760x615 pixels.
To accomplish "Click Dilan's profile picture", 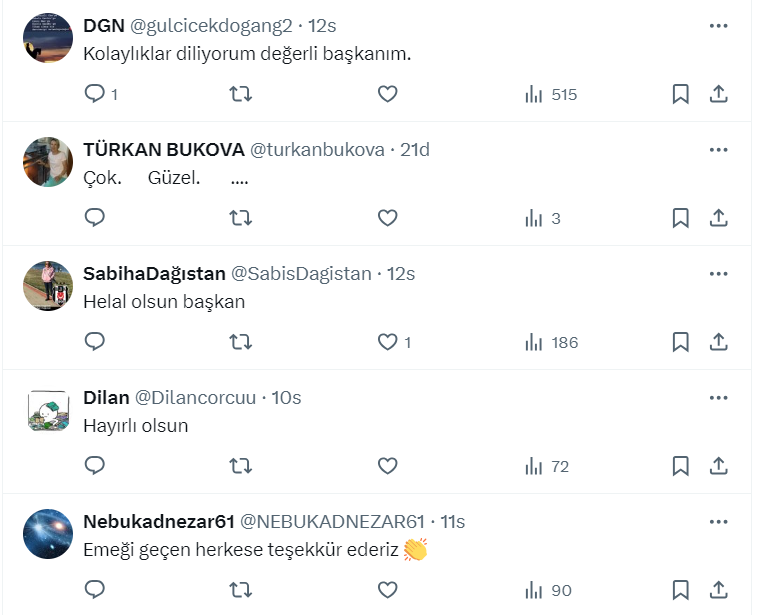I will tap(48, 410).
